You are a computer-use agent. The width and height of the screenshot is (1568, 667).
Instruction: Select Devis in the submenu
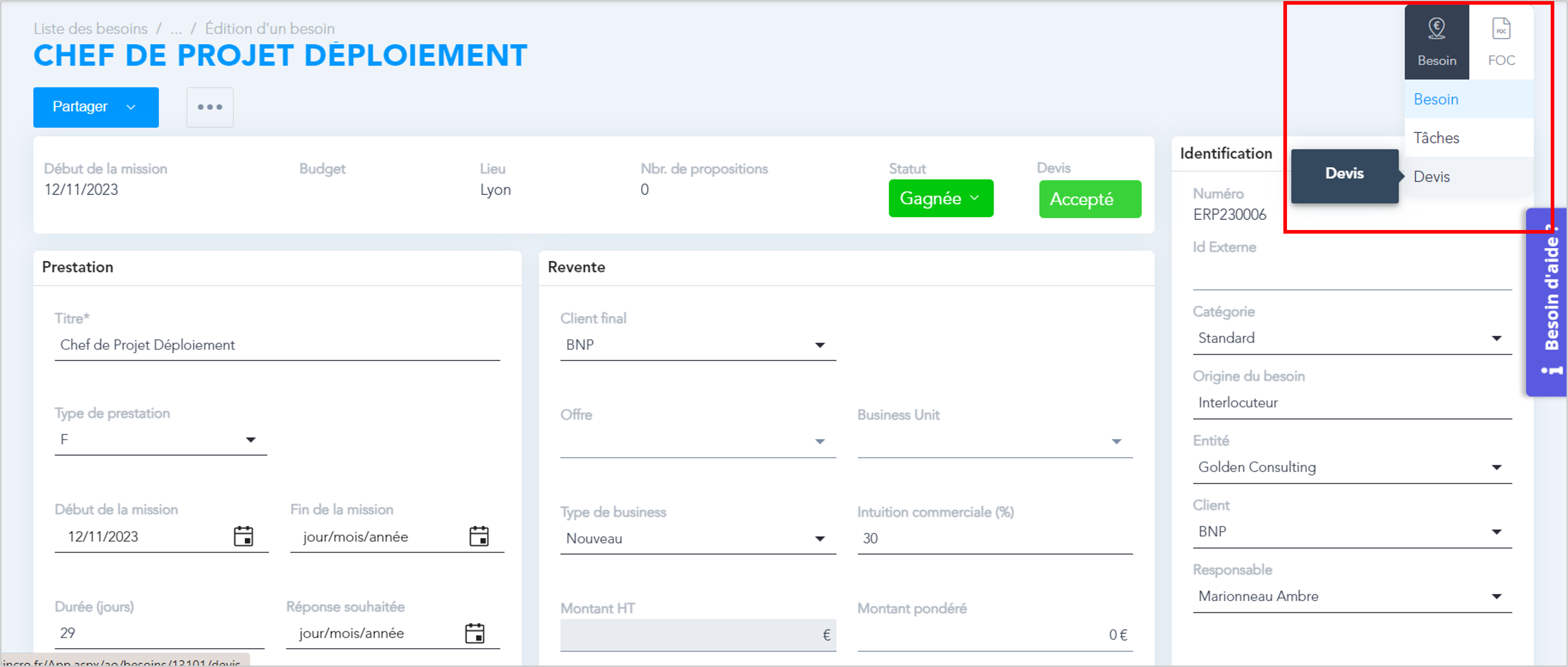1468,177
